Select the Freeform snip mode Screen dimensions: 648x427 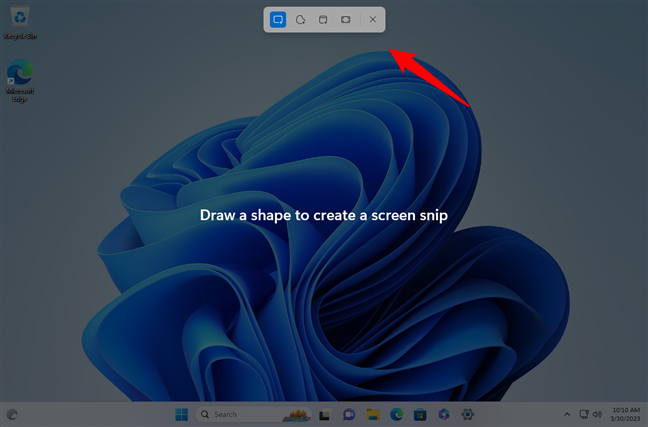click(300, 19)
